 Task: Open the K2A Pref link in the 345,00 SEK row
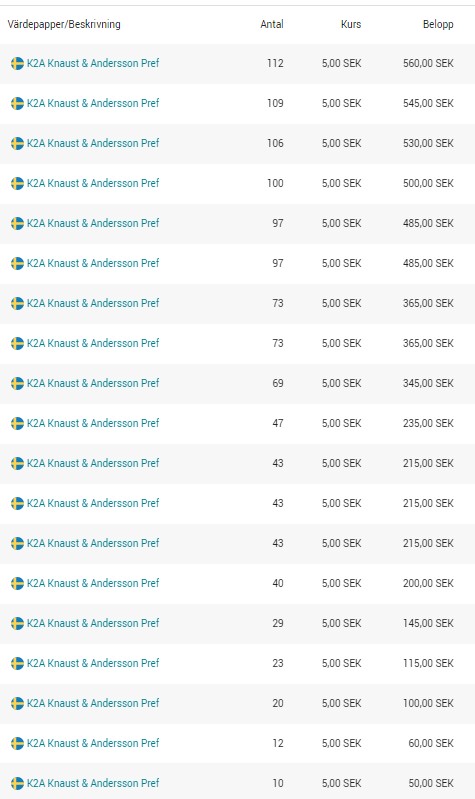click(93, 383)
